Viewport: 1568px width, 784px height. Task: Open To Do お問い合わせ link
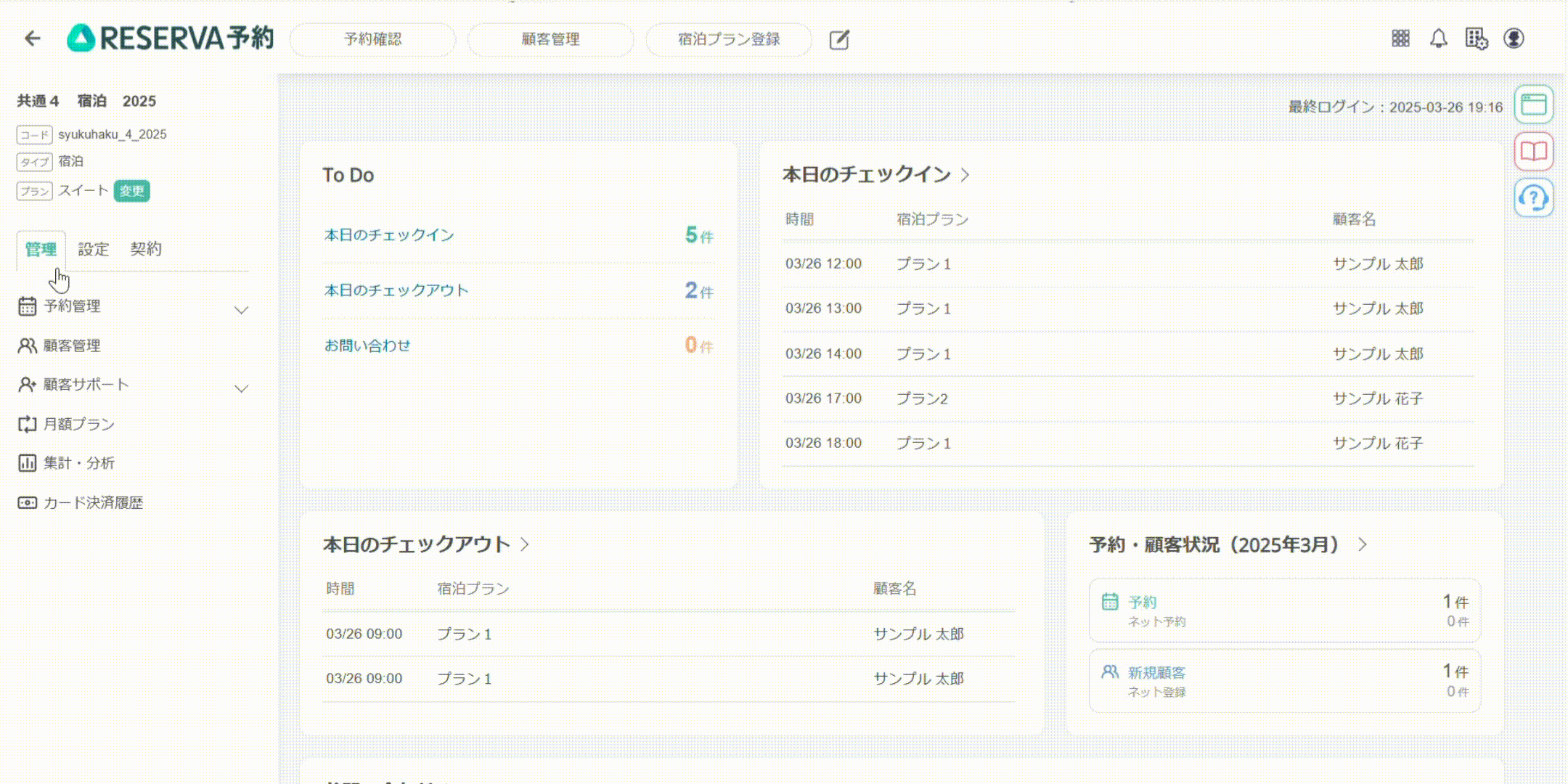click(x=367, y=346)
